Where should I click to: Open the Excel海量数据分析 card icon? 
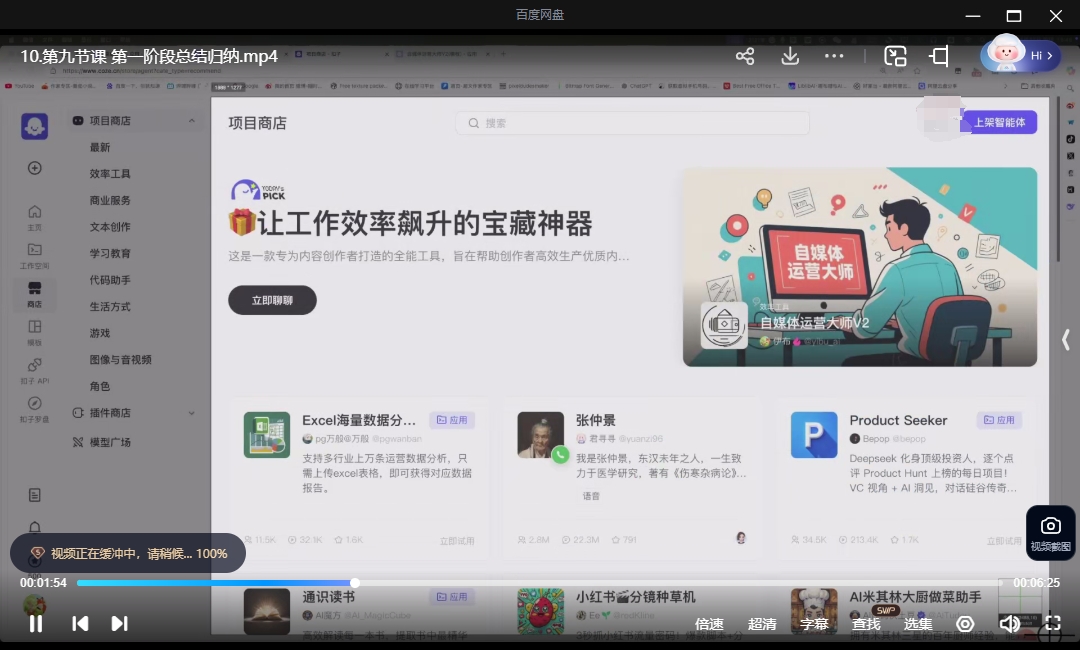tap(267, 435)
